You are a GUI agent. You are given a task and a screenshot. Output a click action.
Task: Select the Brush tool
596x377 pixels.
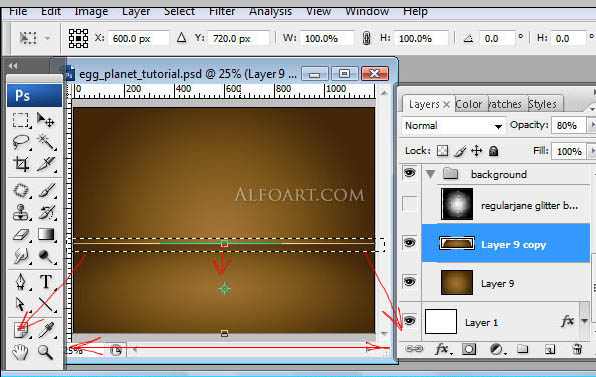point(46,190)
